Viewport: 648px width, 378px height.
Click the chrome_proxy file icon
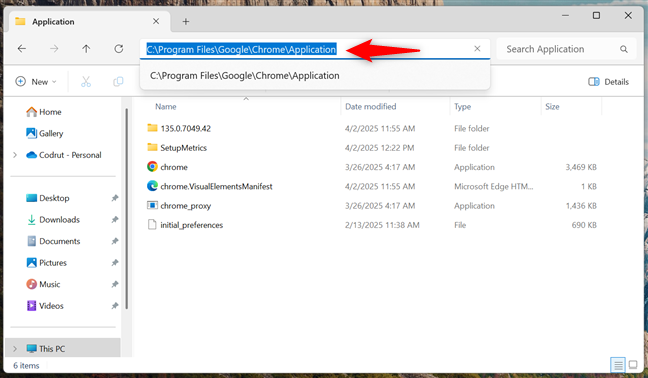(x=152, y=205)
